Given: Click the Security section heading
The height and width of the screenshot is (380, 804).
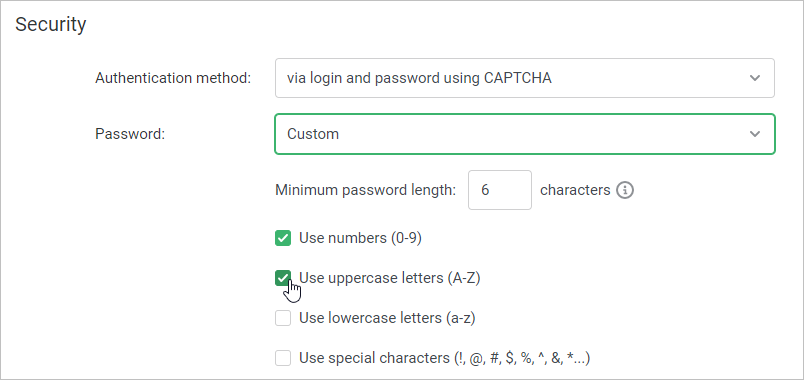Looking at the screenshot, I should click(x=51, y=24).
